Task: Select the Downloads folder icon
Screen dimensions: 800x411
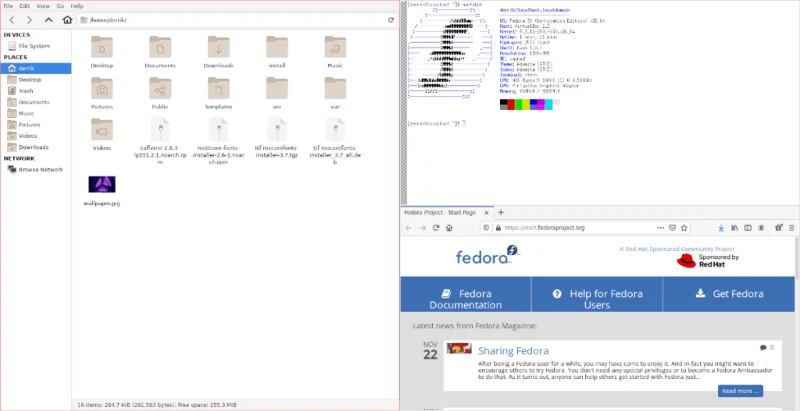Action: pos(218,47)
